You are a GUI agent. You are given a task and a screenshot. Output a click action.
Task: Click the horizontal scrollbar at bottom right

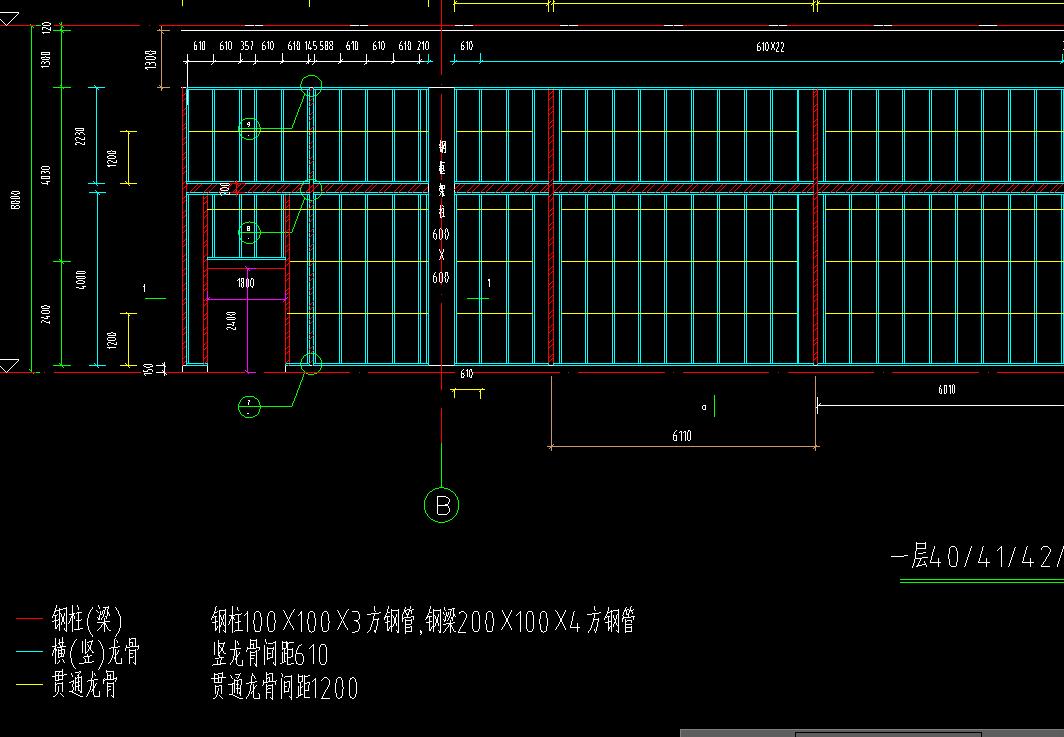tap(870, 732)
